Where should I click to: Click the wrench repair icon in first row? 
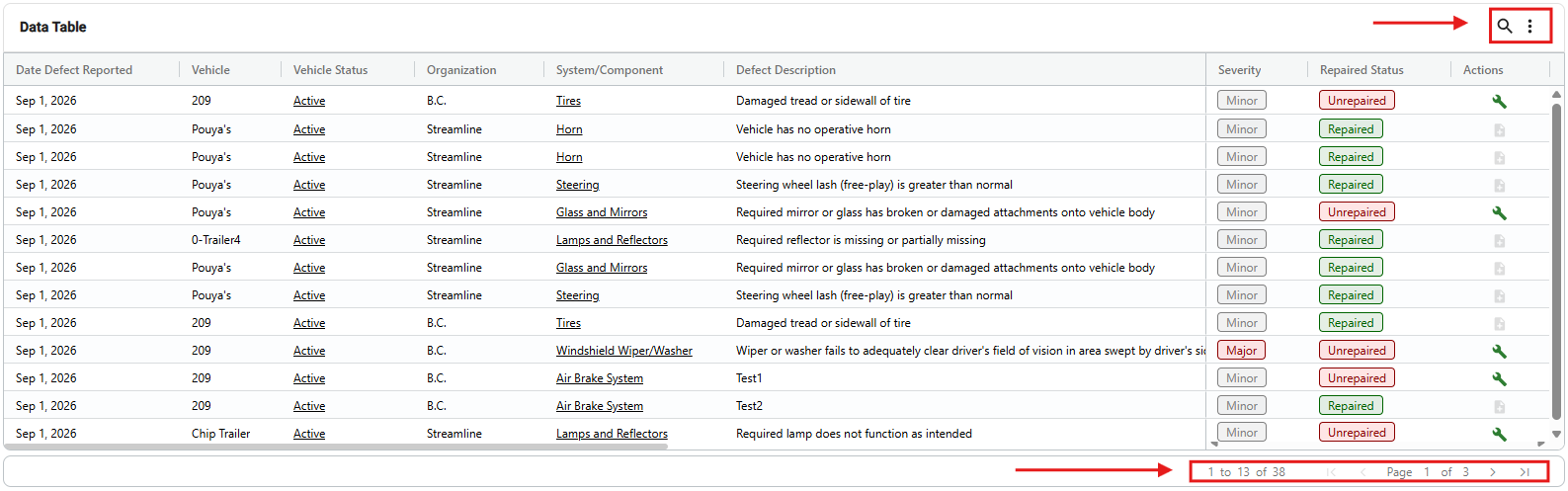1499,101
